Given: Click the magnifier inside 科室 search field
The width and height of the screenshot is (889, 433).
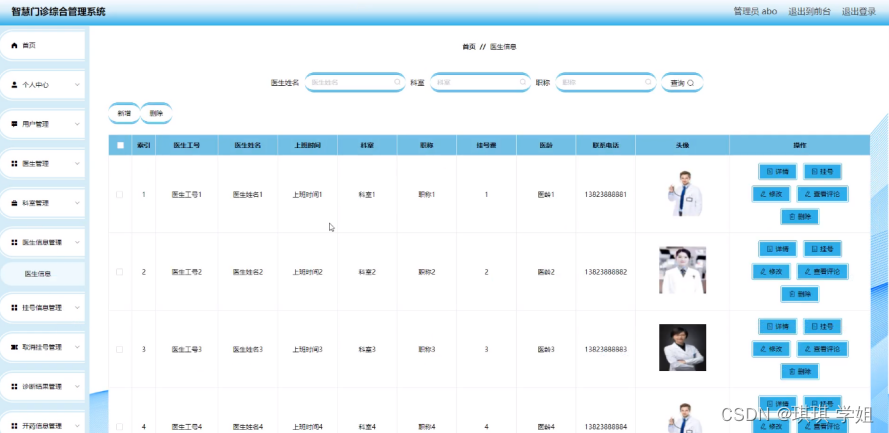Looking at the screenshot, I should [x=523, y=82].
